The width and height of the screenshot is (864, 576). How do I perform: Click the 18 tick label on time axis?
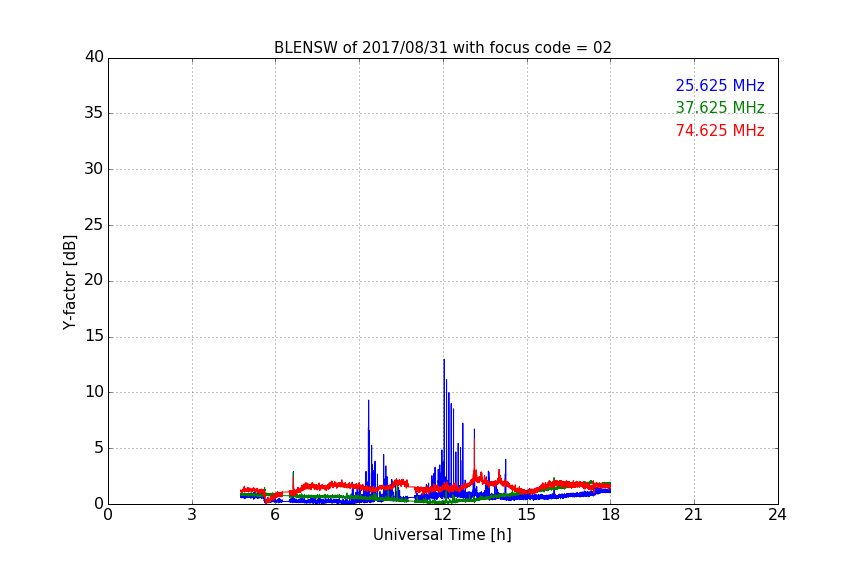point(610,515)
